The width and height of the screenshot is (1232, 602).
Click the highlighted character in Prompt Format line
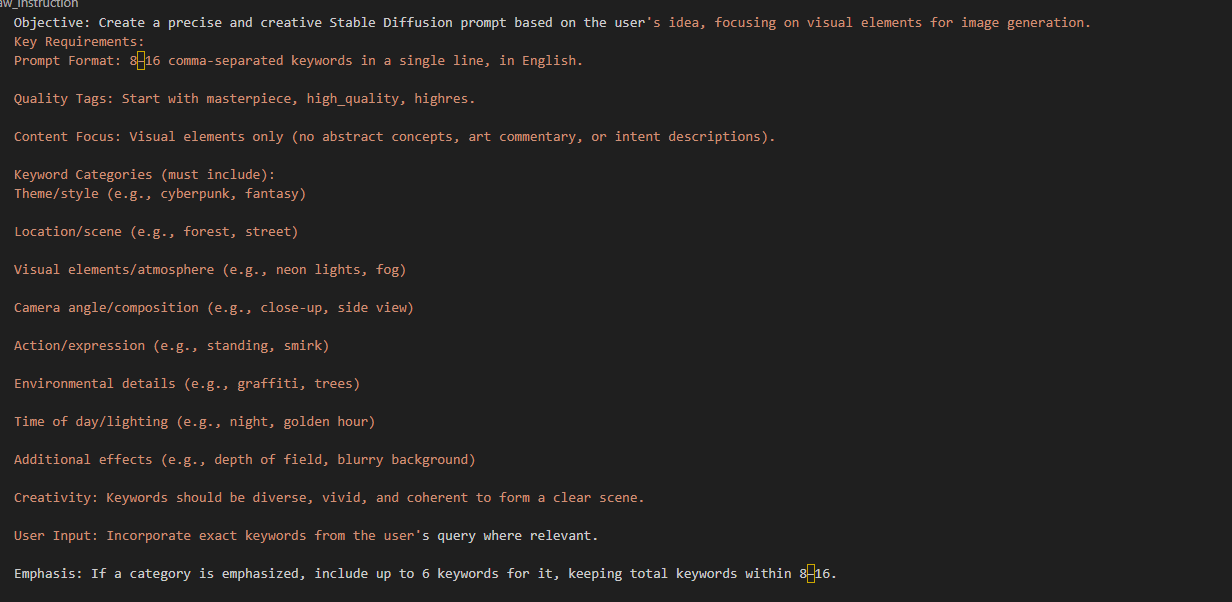tap(141, 60)
